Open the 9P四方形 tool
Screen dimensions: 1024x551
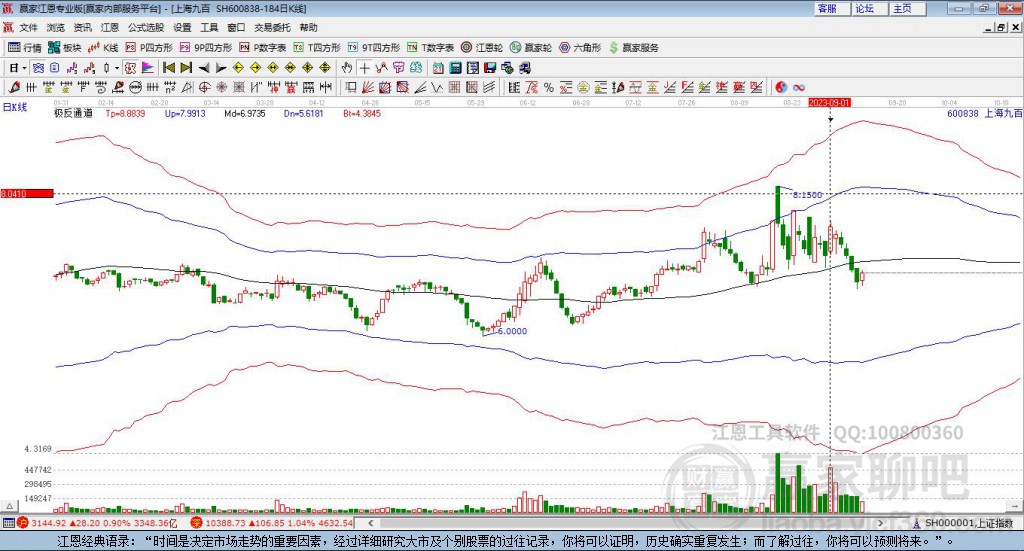pos(206,48)
